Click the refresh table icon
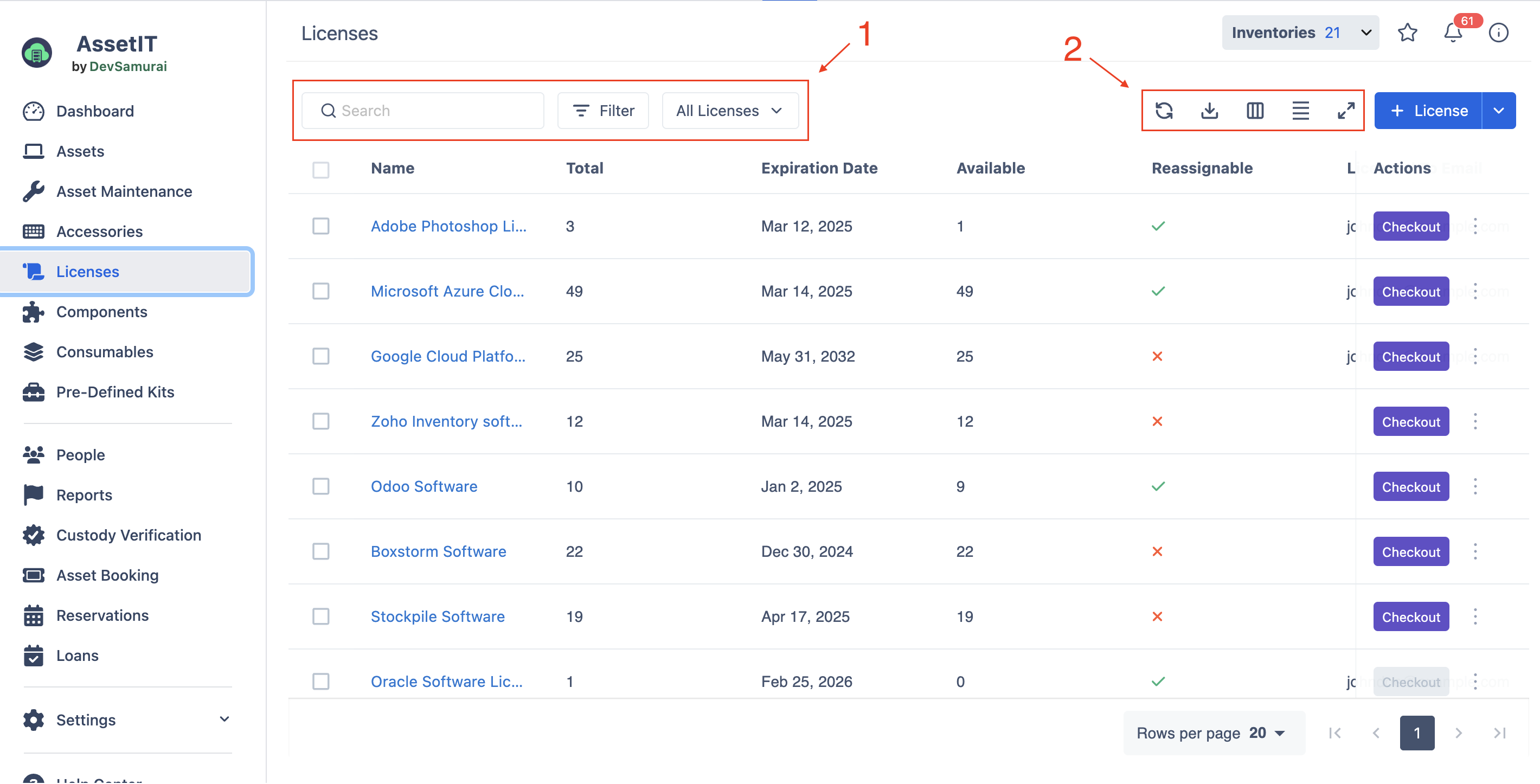1540x784 pixels. (1163, 111)
